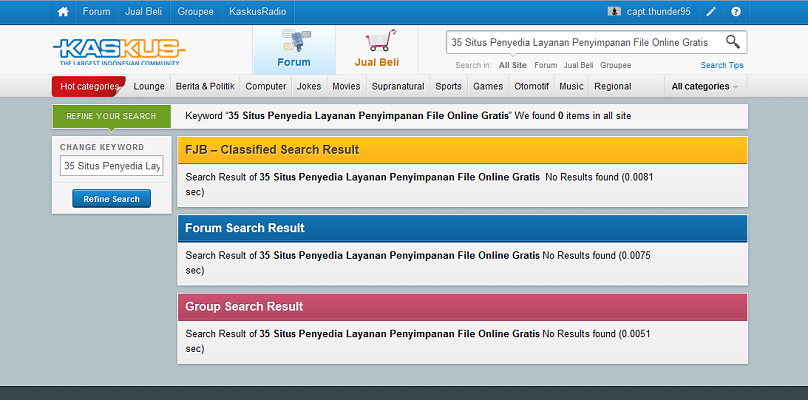The width and height of the screenshot is (808, 400).
Task: Select the Forum tab with chat icon
Action: (294, 49)
